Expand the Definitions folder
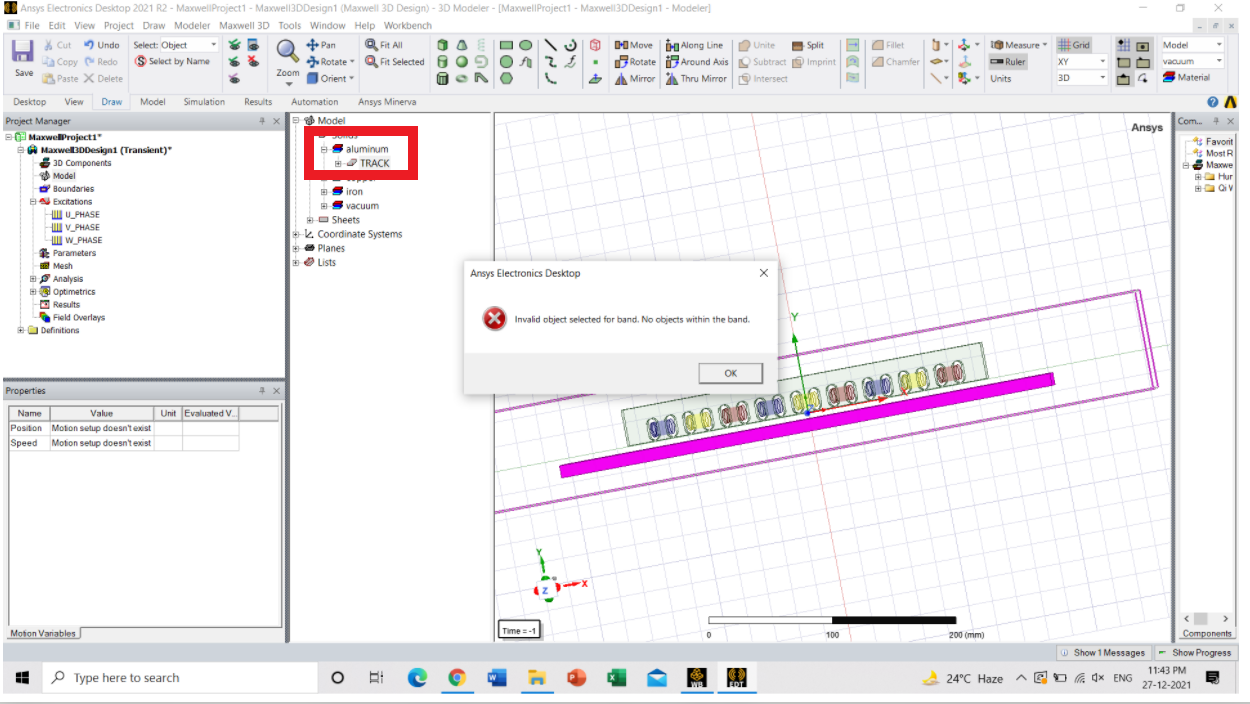 tap(21, 330)
